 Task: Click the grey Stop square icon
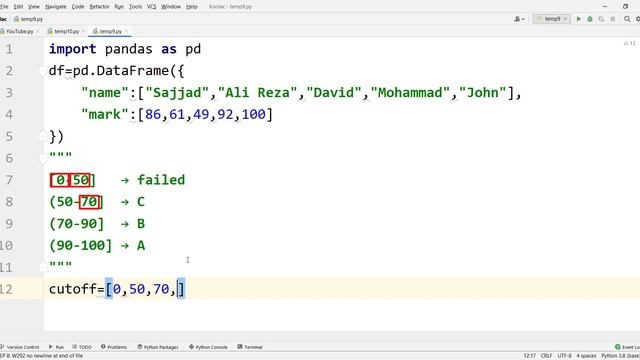click(613, 19)
